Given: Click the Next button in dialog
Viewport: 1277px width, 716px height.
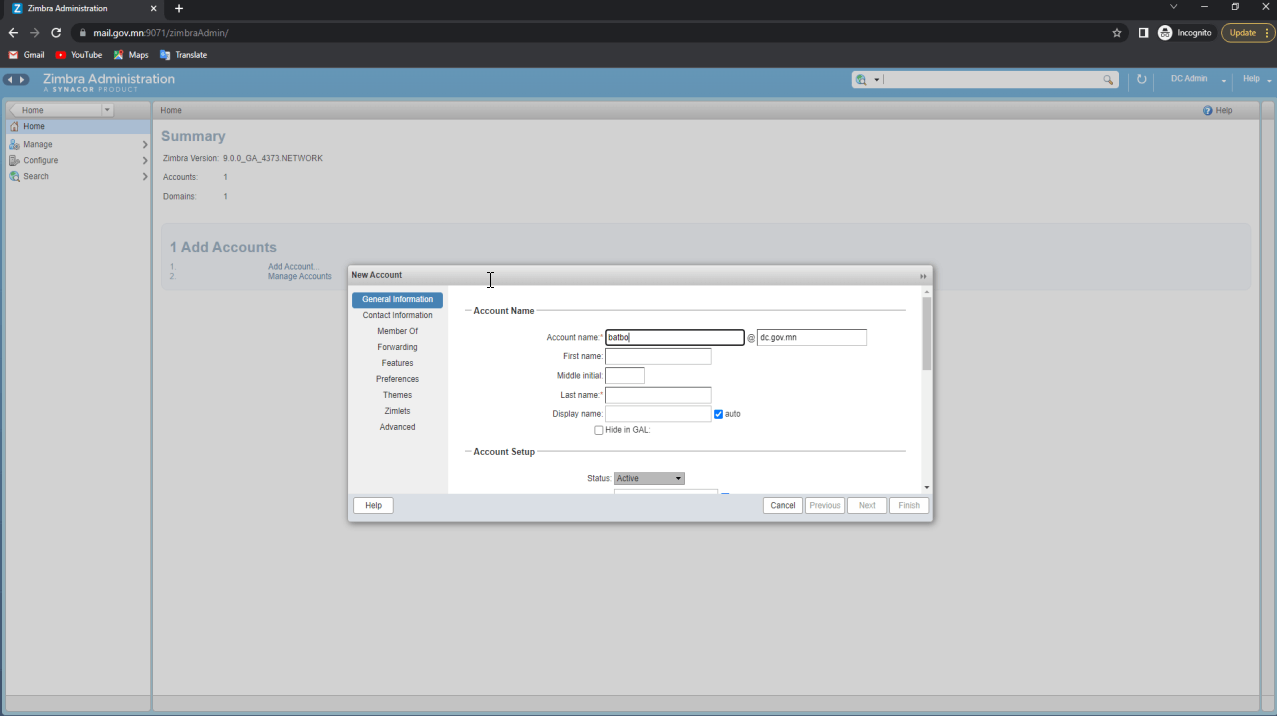Looking at the screenshot, I should pos(867,506).
